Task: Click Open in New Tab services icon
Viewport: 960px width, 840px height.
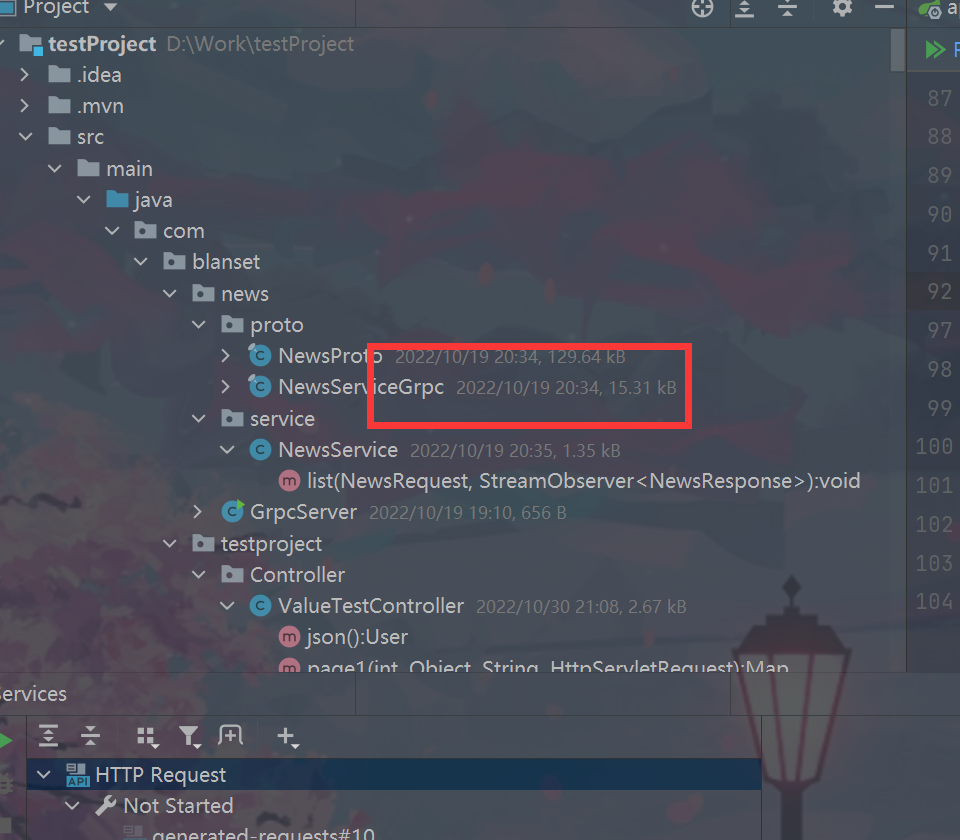Action: (x=231, y=735)
